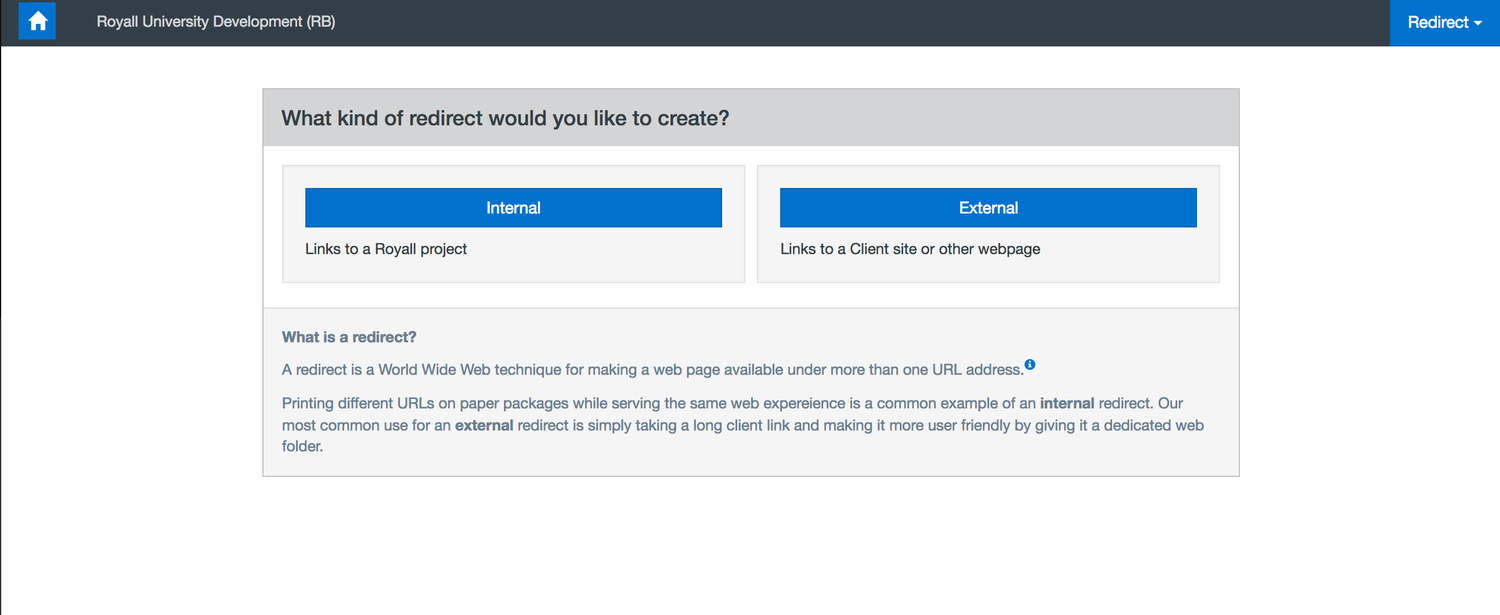Choose External to link a client site
This screenshot has width=1500, height=615.
click(x=988, y=207)
